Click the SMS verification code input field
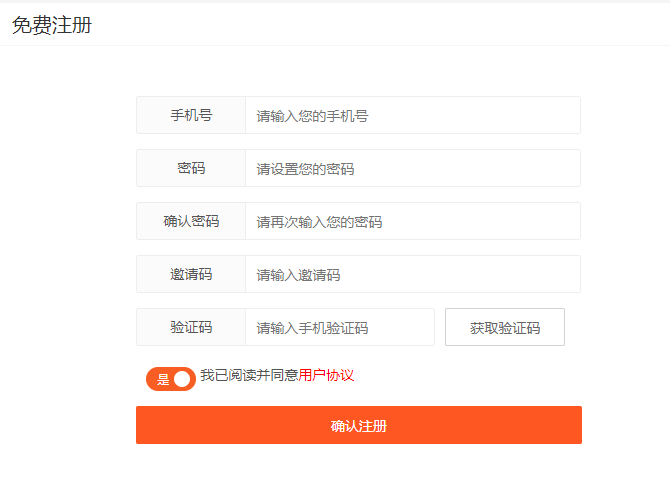This screenshot has width=670, height=489. pos(339,327)
